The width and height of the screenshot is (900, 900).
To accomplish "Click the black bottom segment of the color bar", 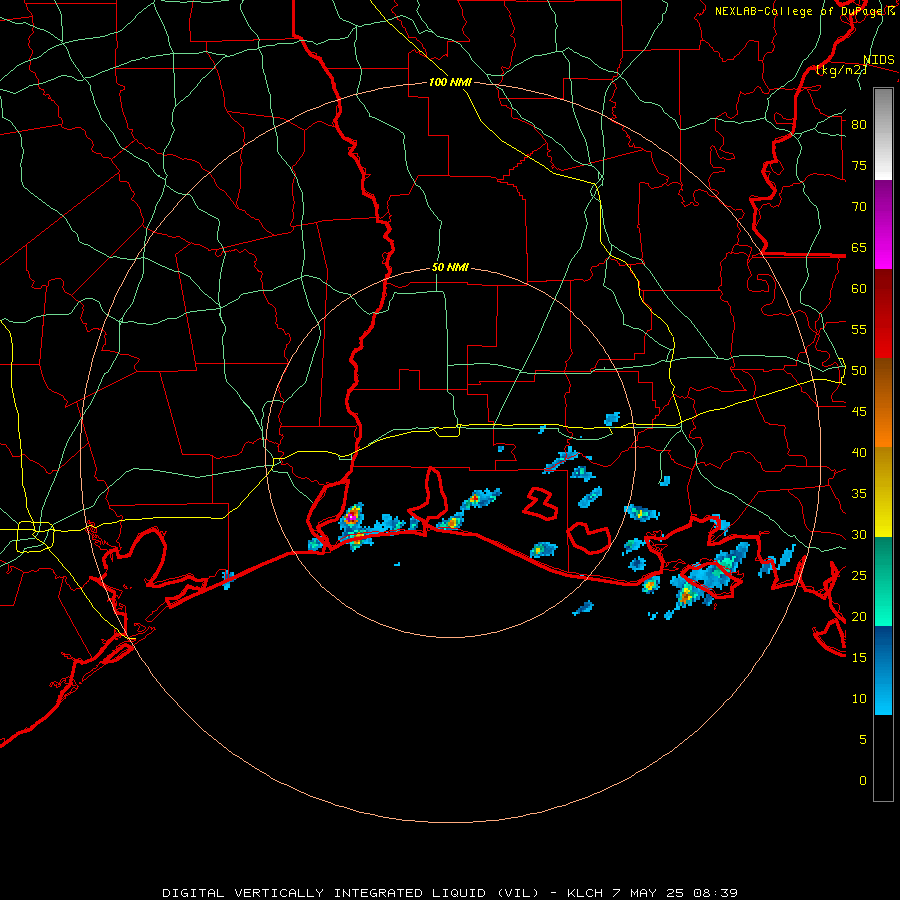I will [x=883, y=758].
